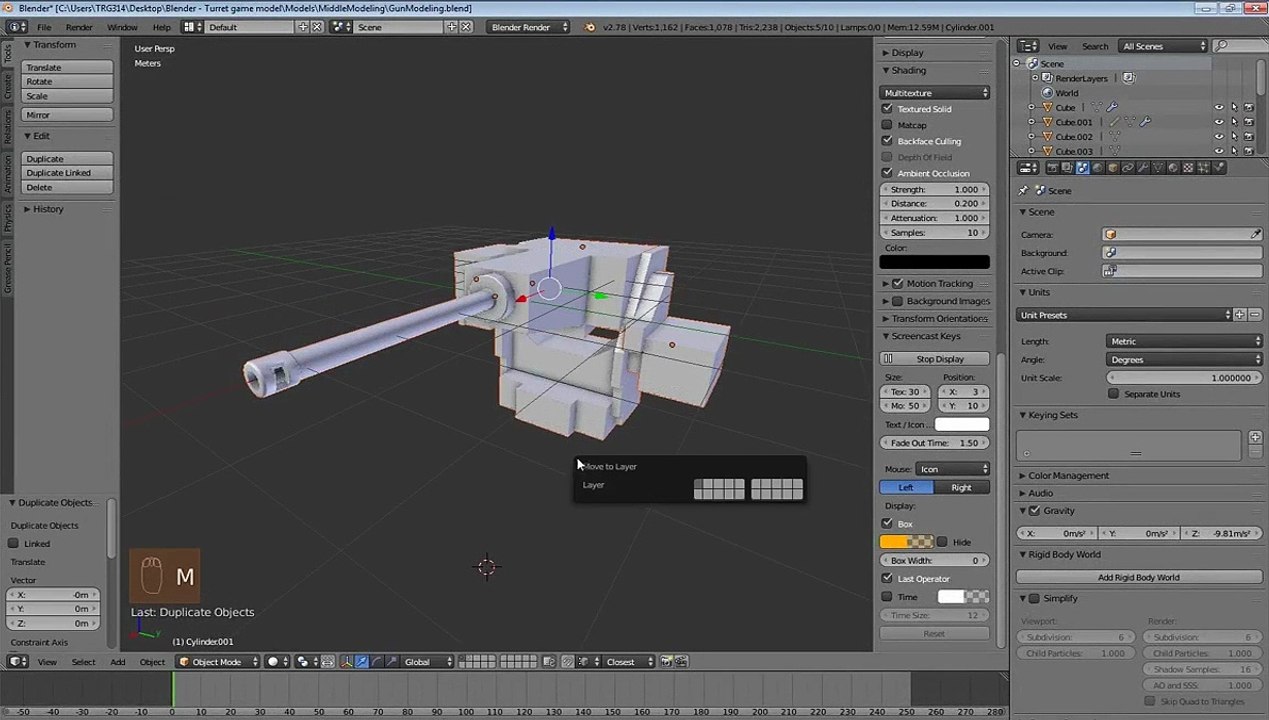Click the Fade Out Time field
Image resolution: width=1269 pixels, height=720 pixels.
pos(935,443)
